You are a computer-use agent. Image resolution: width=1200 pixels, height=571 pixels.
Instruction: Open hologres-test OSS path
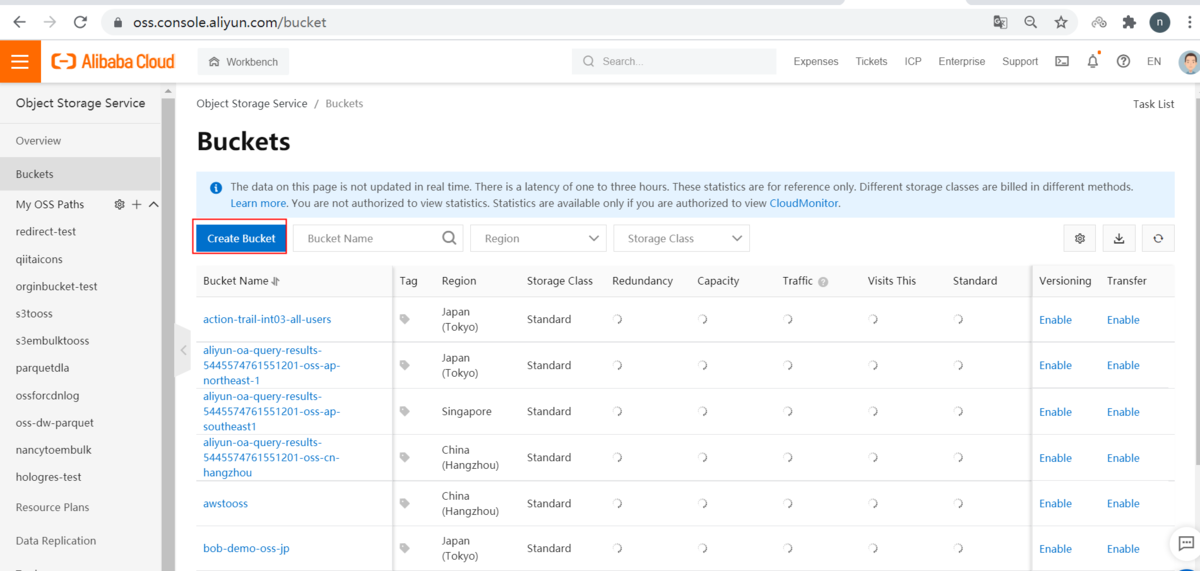pos(48,477)
